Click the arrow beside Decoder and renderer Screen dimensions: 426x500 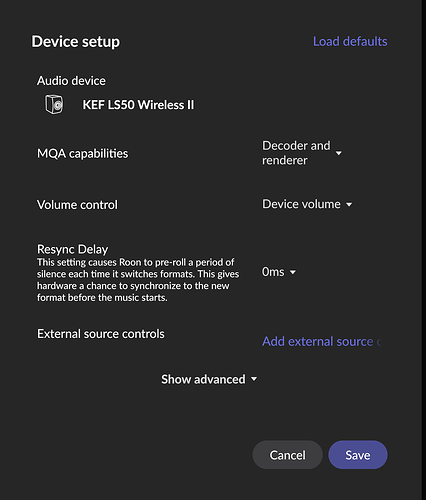coord(339,153)
